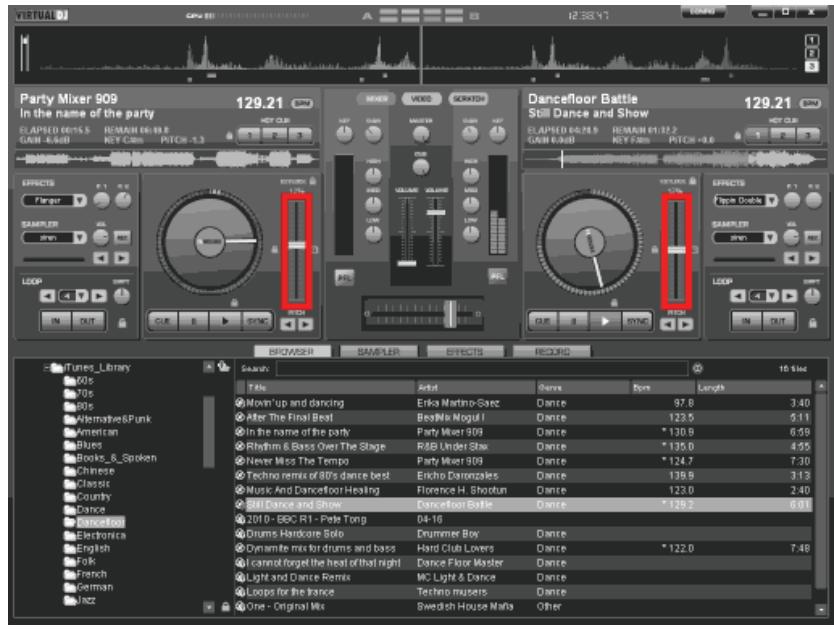This screenshot has width=834, height=629.
Task: Switch center panel to SCRATCH
Action: (469, 99)
